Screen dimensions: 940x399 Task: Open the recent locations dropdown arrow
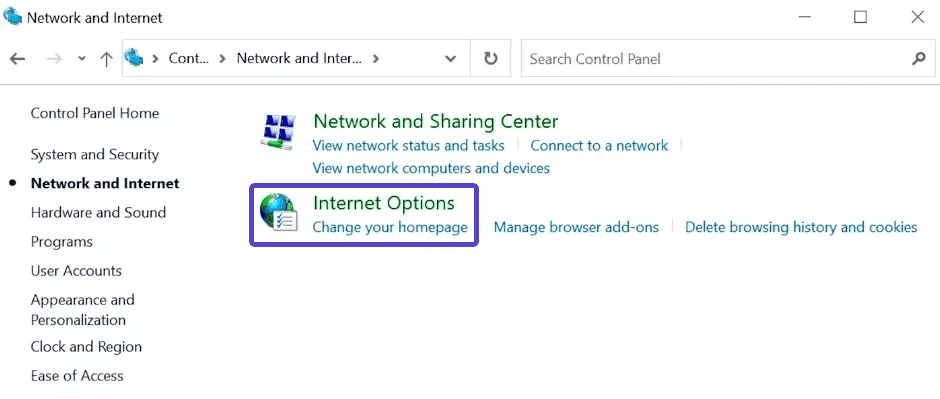(x=82, y=59)
